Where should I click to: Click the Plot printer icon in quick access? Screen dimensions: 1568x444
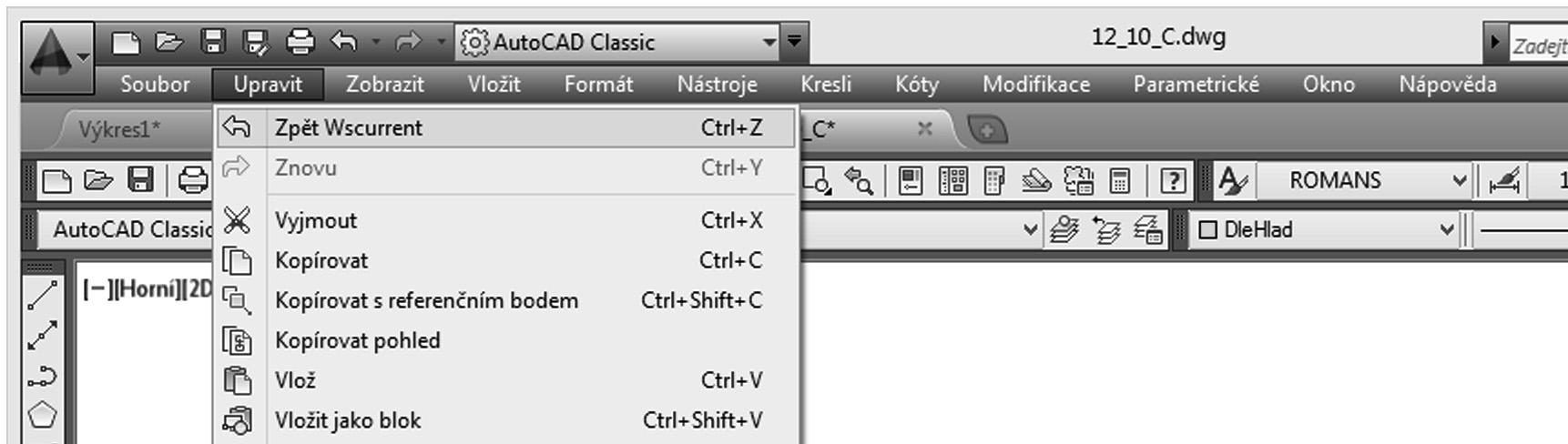pyautogui.click(x=300, y=42)
